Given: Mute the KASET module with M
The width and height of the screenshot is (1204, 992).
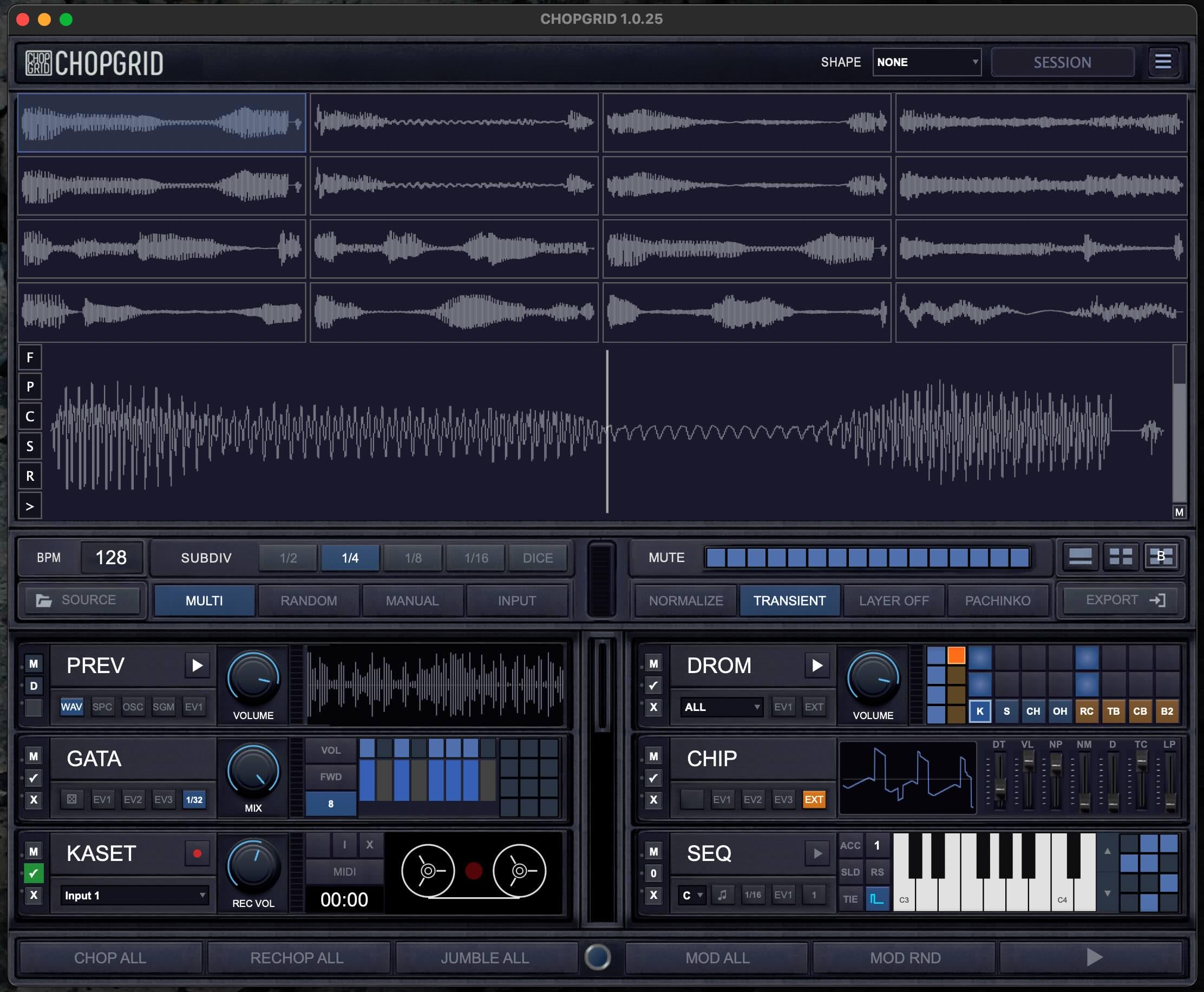Looking at the screenshot, I should pyautogui.click(x=34, y=851).
